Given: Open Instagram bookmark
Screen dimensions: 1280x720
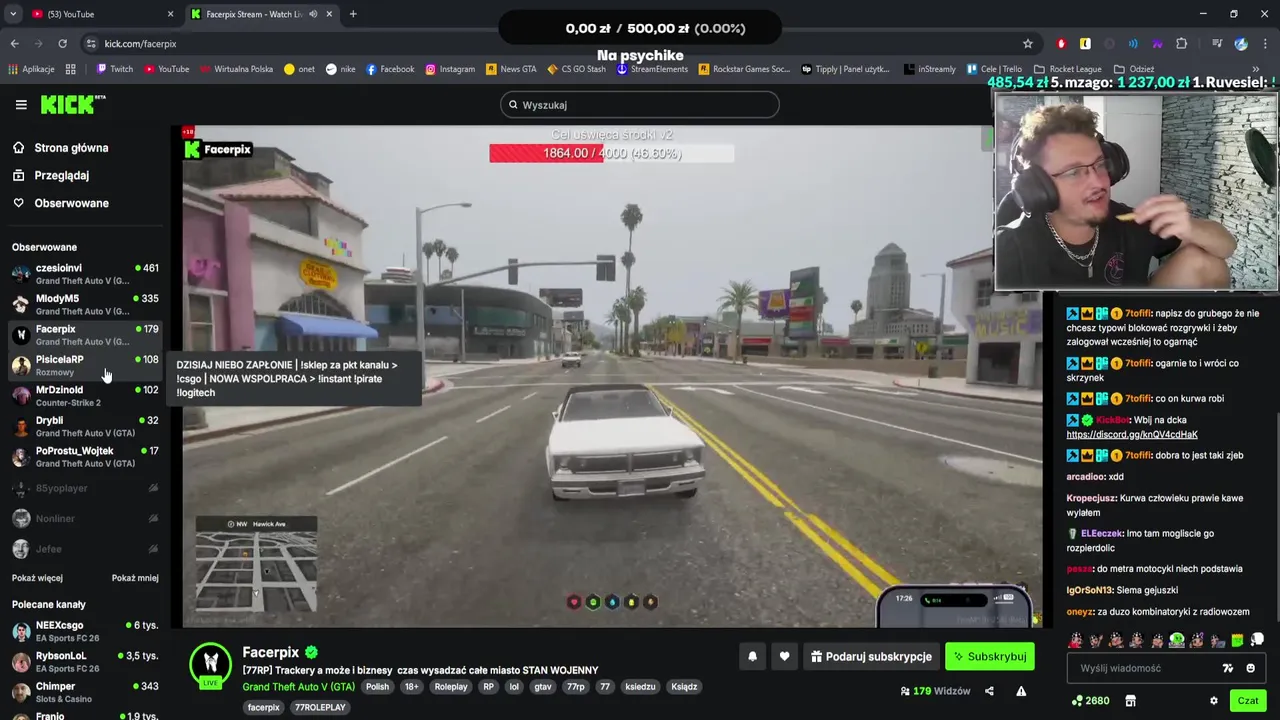Looking at the screenshot, I should [450, 69].
